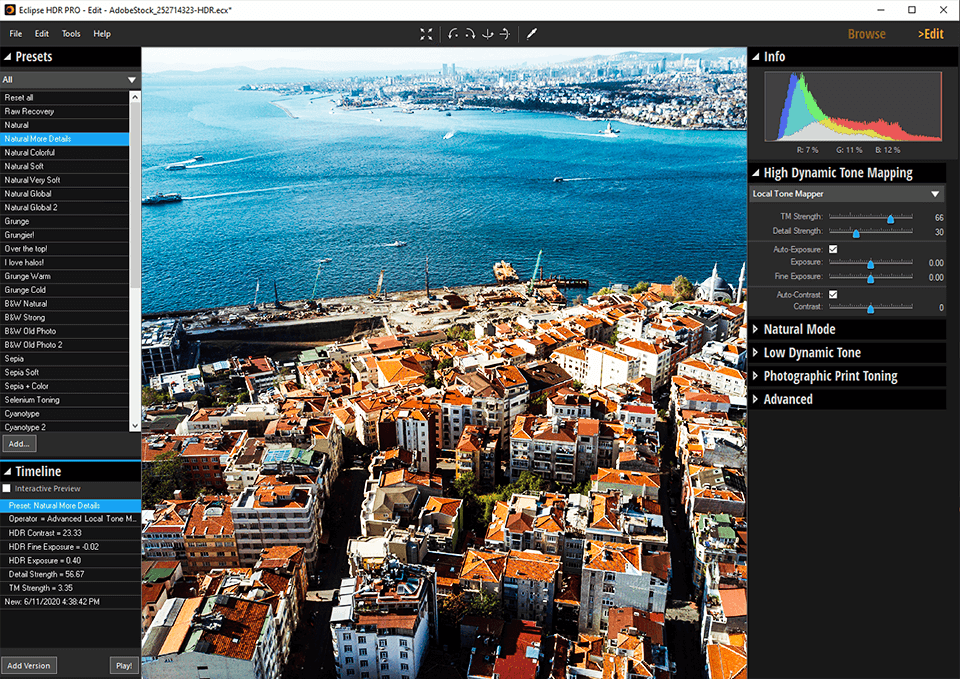Click the histogram graph in Info panel

click(853, 106)
